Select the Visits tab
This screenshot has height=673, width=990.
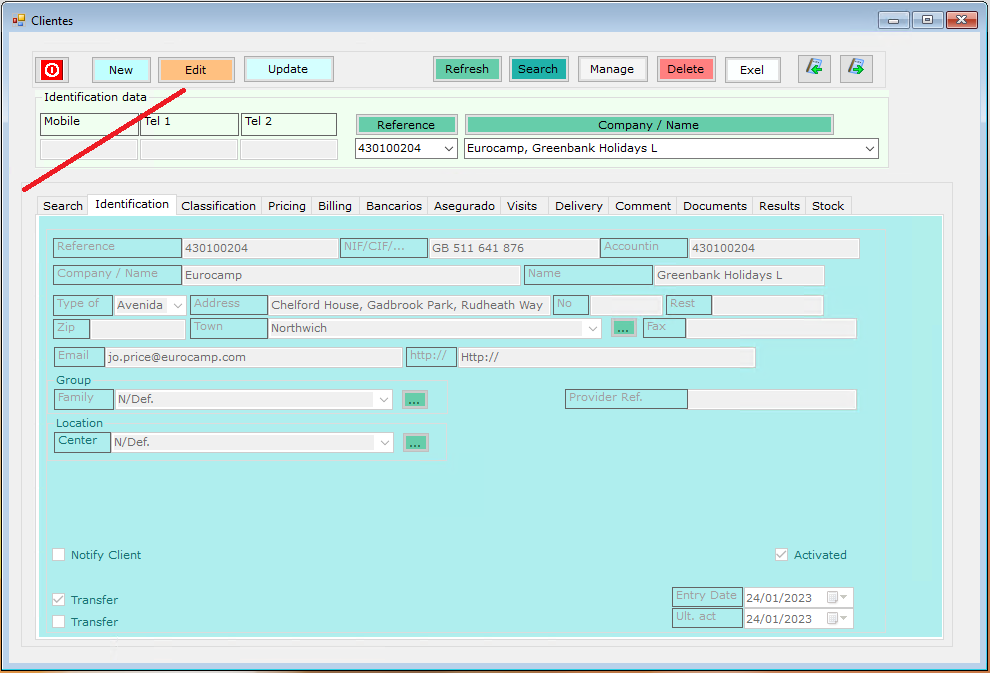coord(522,206)
